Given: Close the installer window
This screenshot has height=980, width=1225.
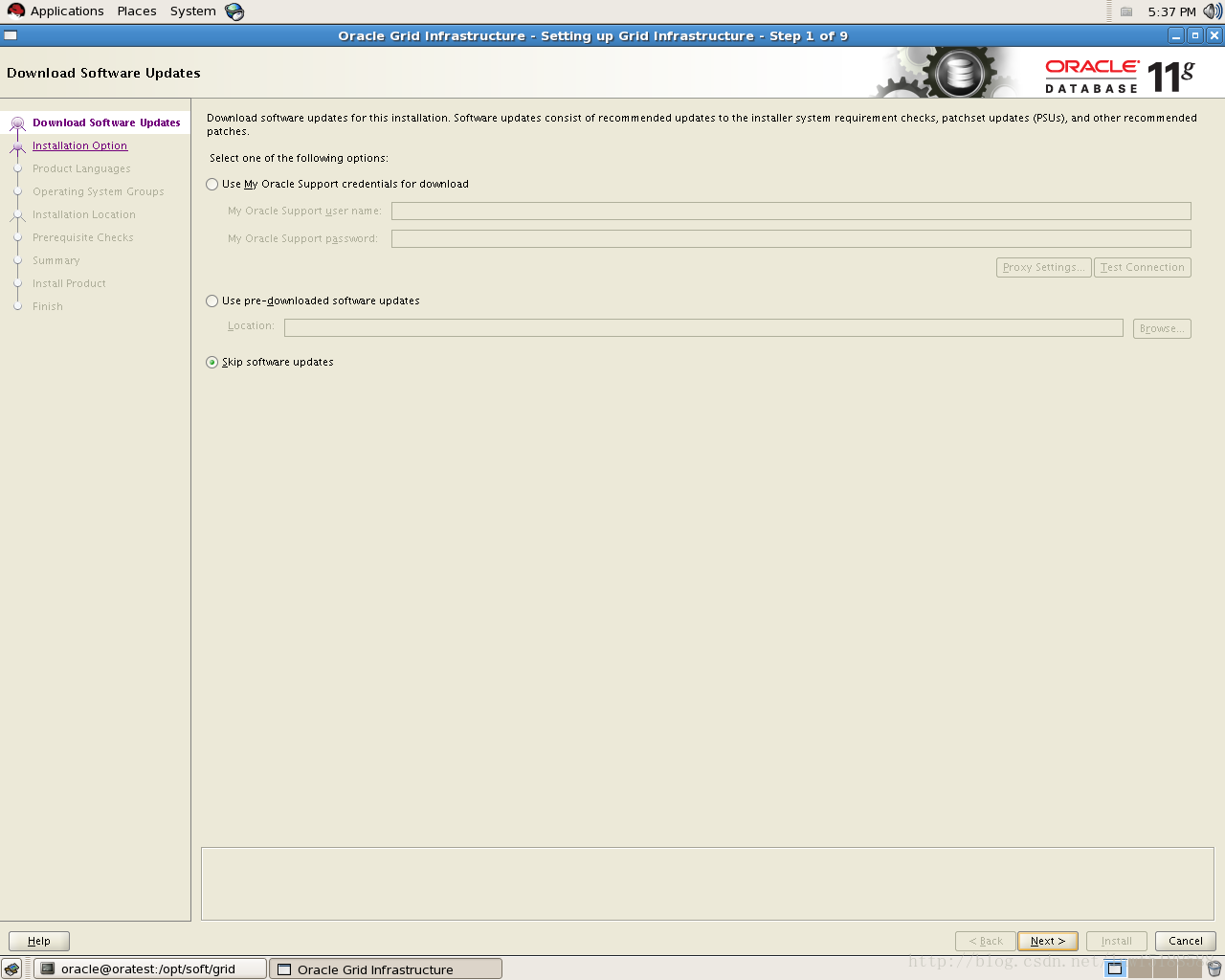Looking at the screenshot, I should pyautogui.click(x=1214, y=35).
